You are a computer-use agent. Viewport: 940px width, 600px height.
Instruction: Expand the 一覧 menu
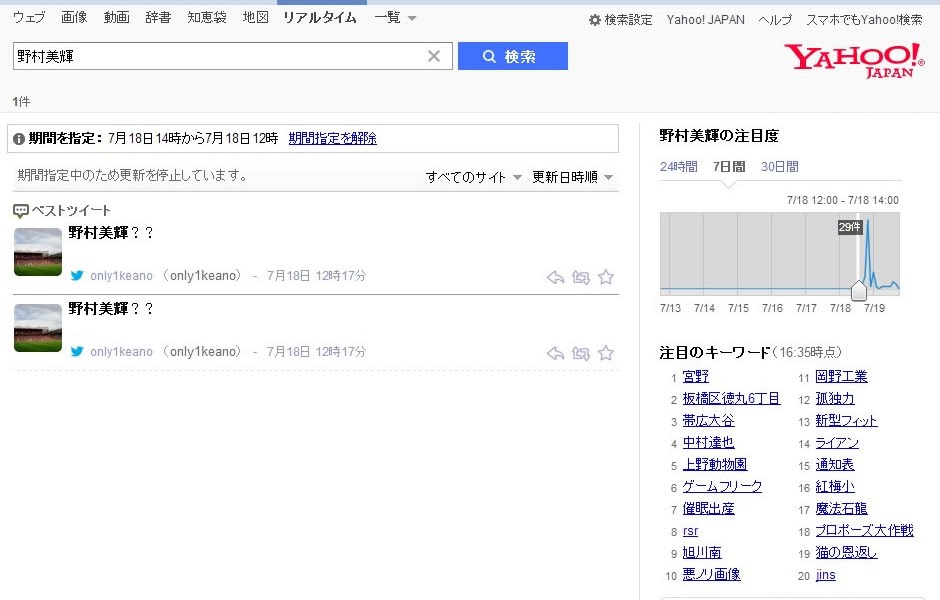395,17
